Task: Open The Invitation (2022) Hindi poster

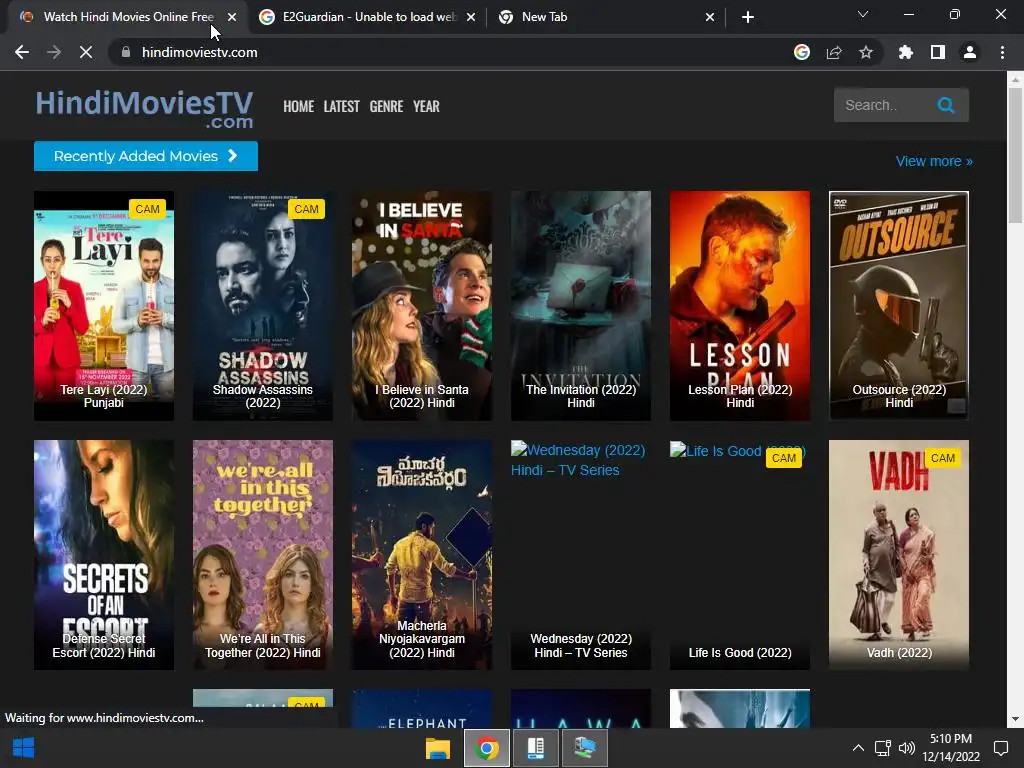Action: click(581, 306)
